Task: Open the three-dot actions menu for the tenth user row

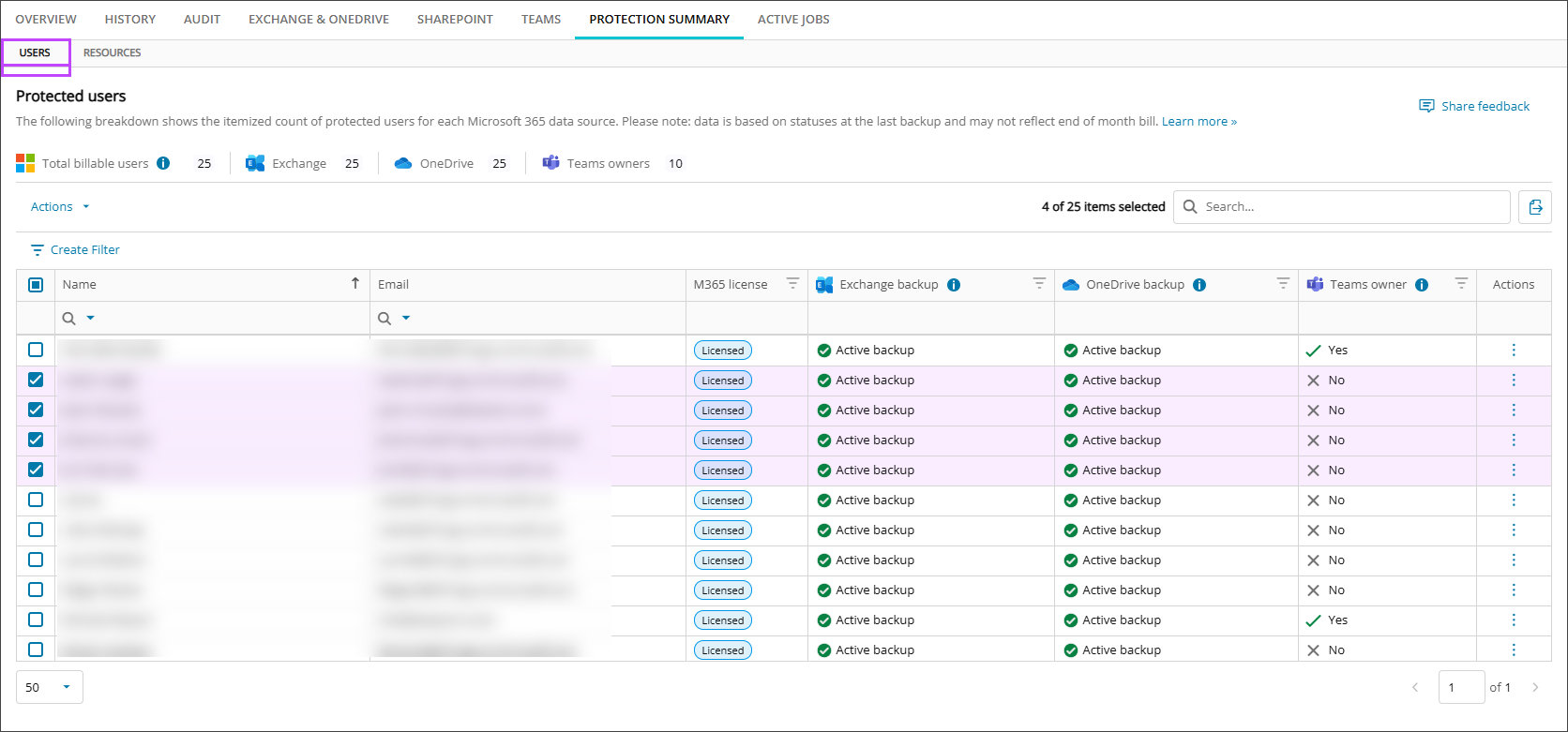Action: 1514,620
